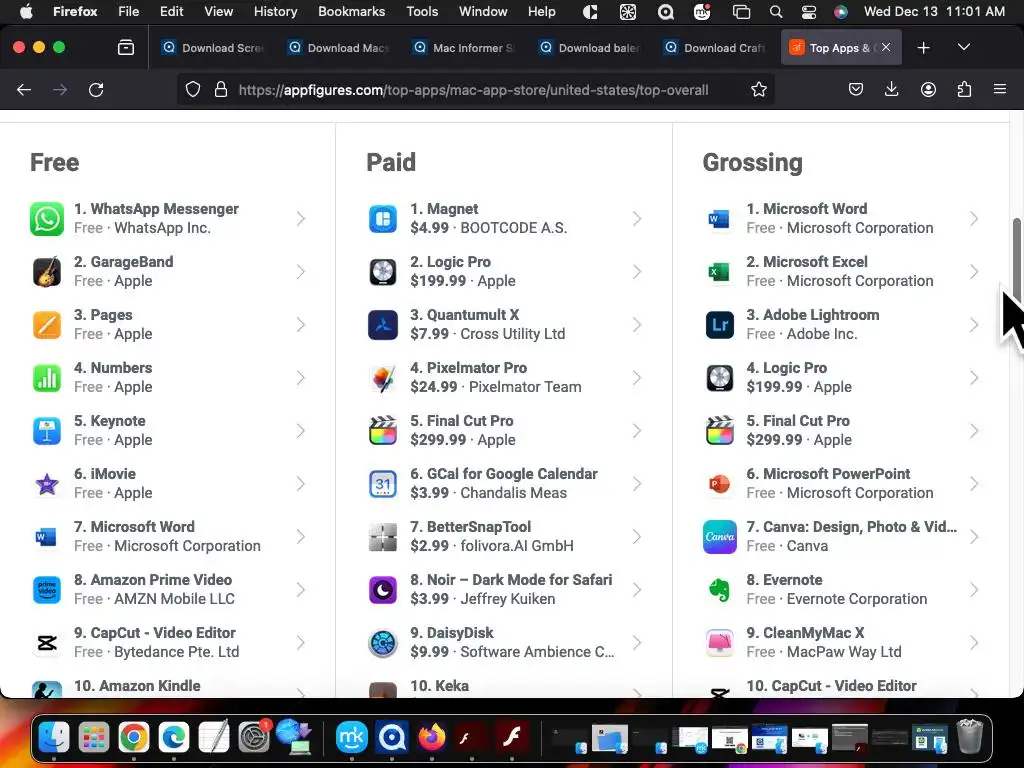Open the Canva app icon
Screen dimensions: 1024x768
click(720, 537)
